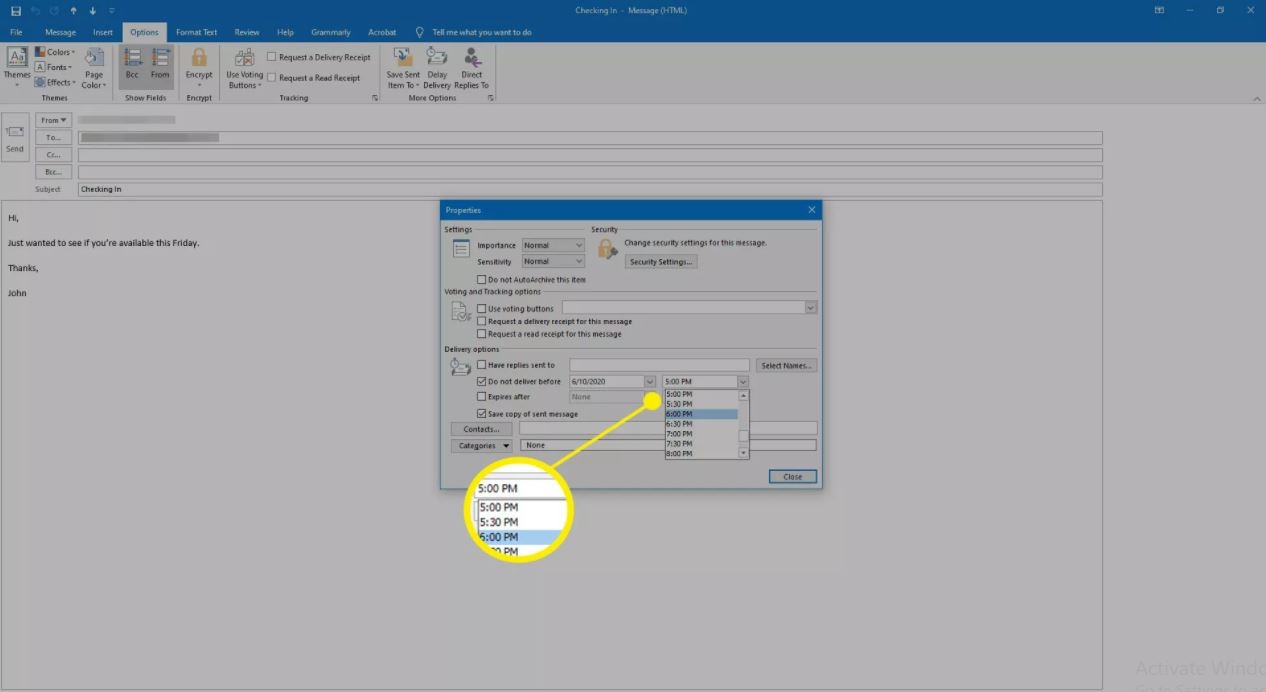
Task: Open the Sensitivity dropdown
Action: coord(553,261)
